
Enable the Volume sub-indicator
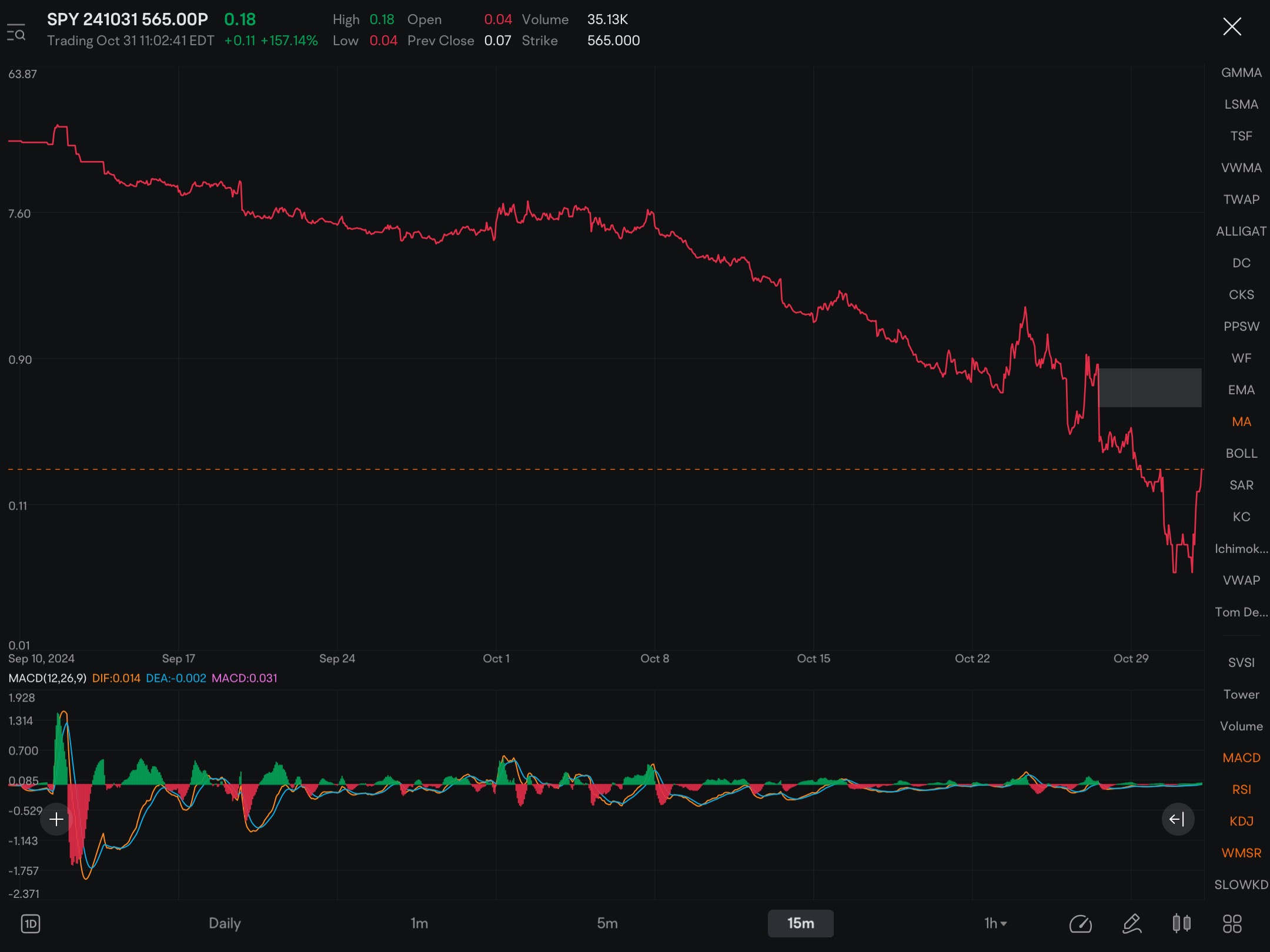(x=1241, y=726)
